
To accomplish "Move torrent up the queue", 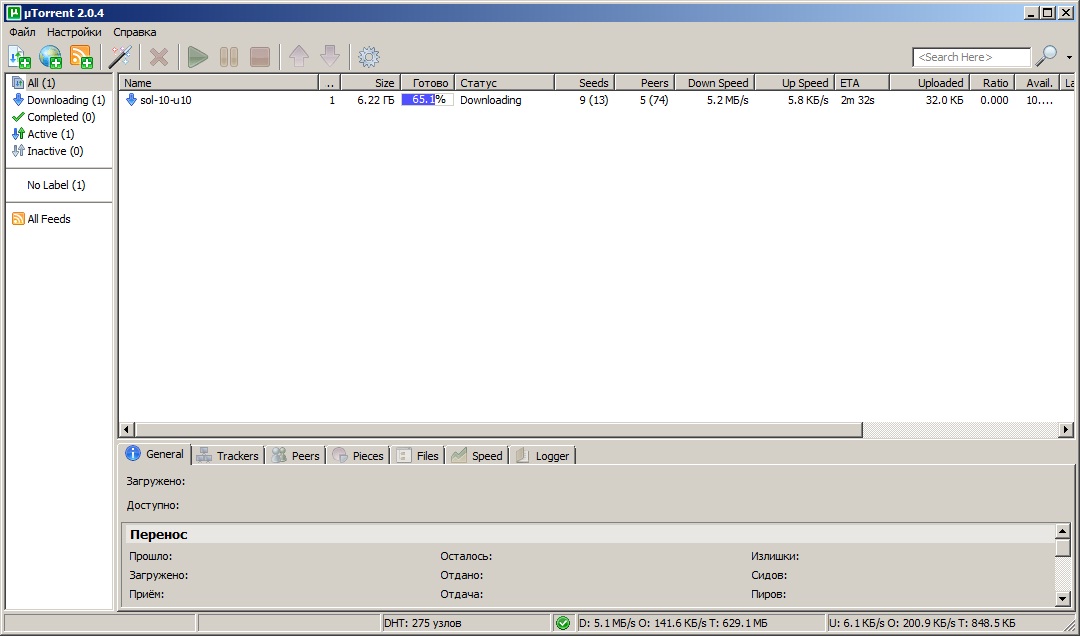I will pos(298,57).
